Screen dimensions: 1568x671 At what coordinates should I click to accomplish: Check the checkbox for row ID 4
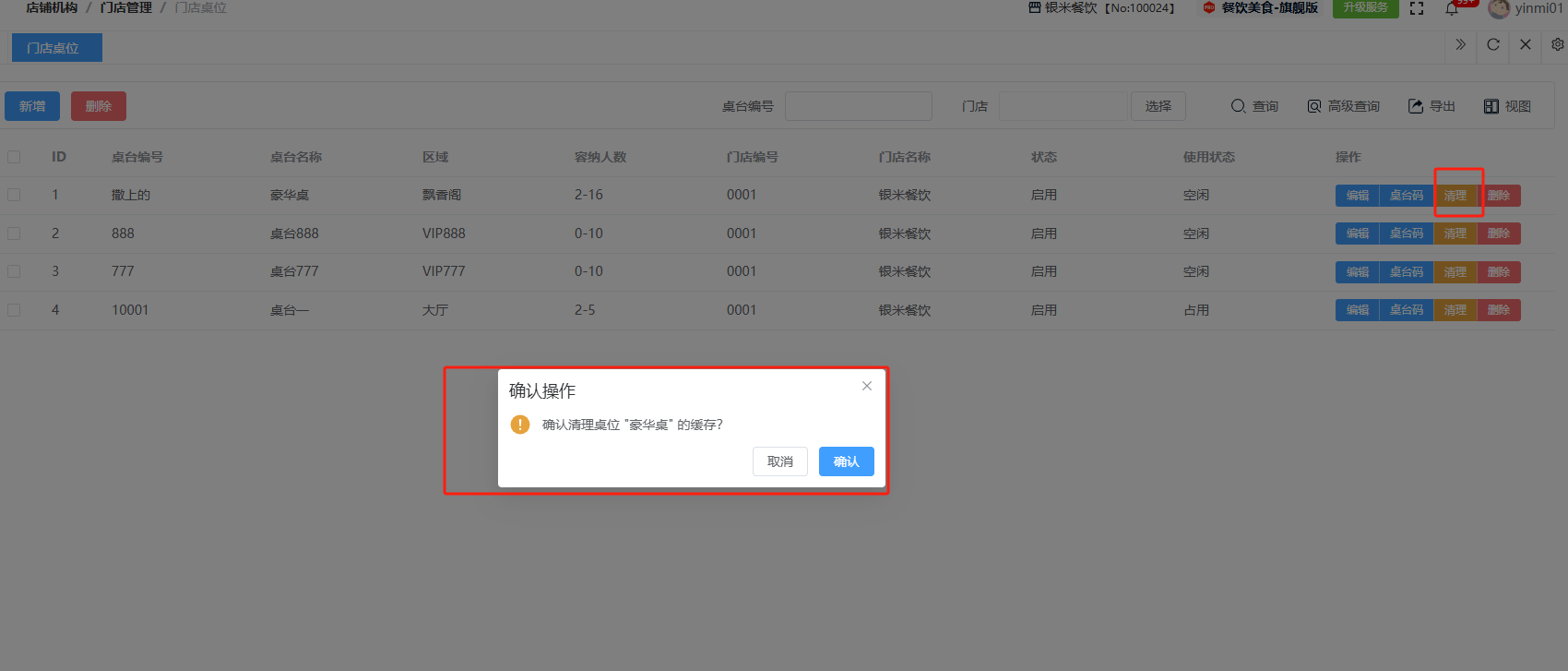[x=14, y=310]
